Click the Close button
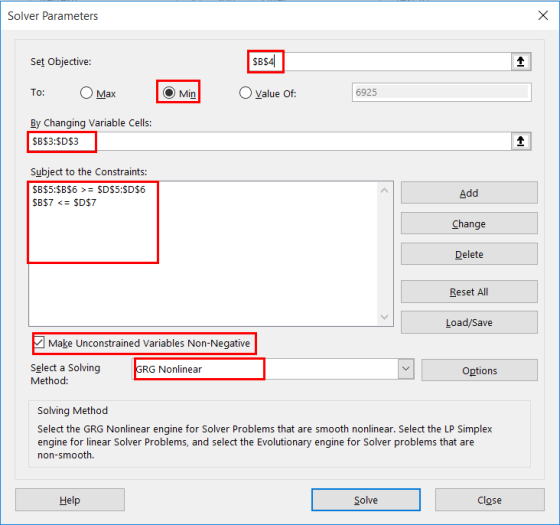The height and width of the screenshot is (525, 560). (x=489, y=500)
